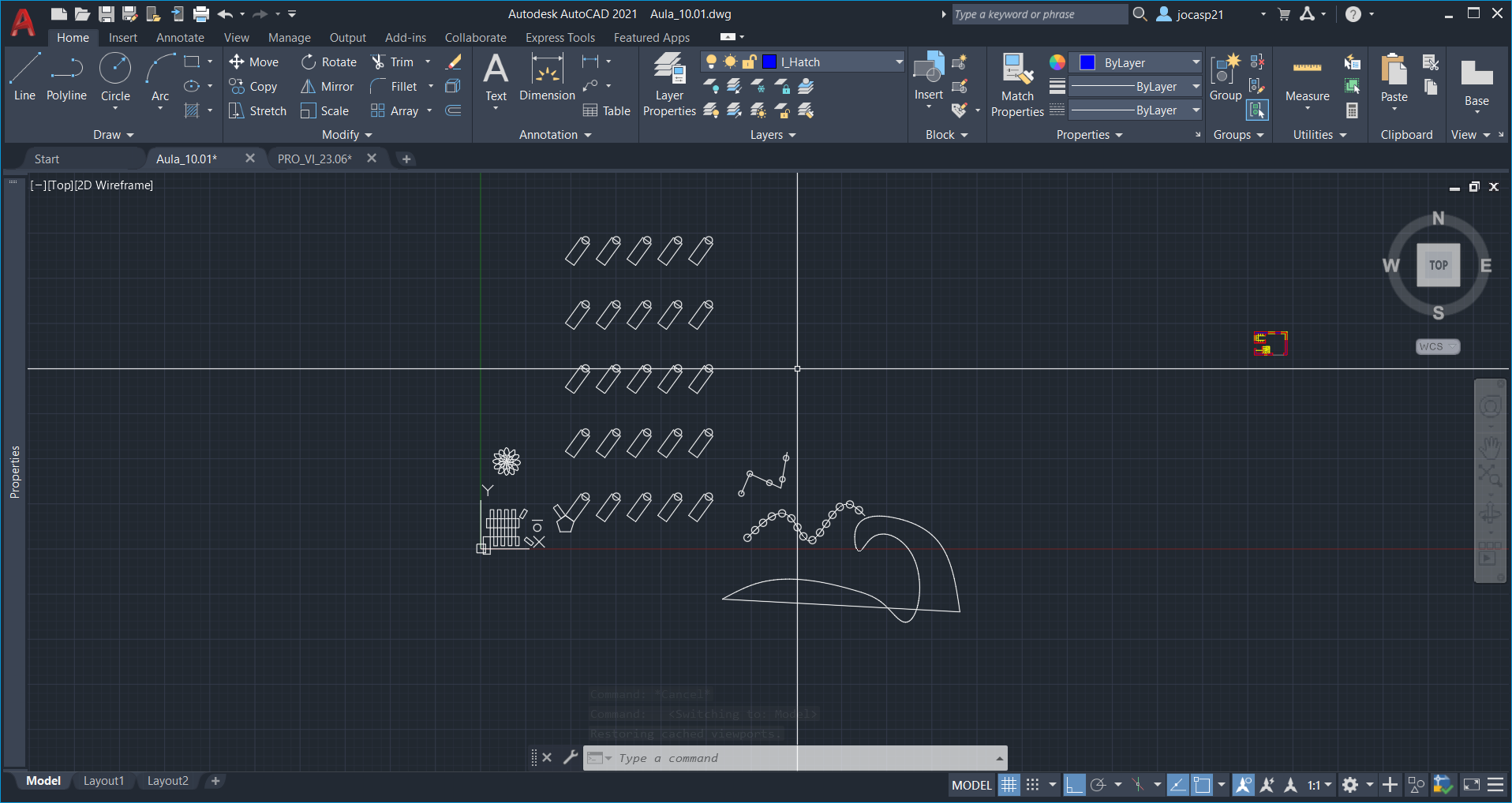Toggle isometric drafting in status bar

coord(1138,785)
